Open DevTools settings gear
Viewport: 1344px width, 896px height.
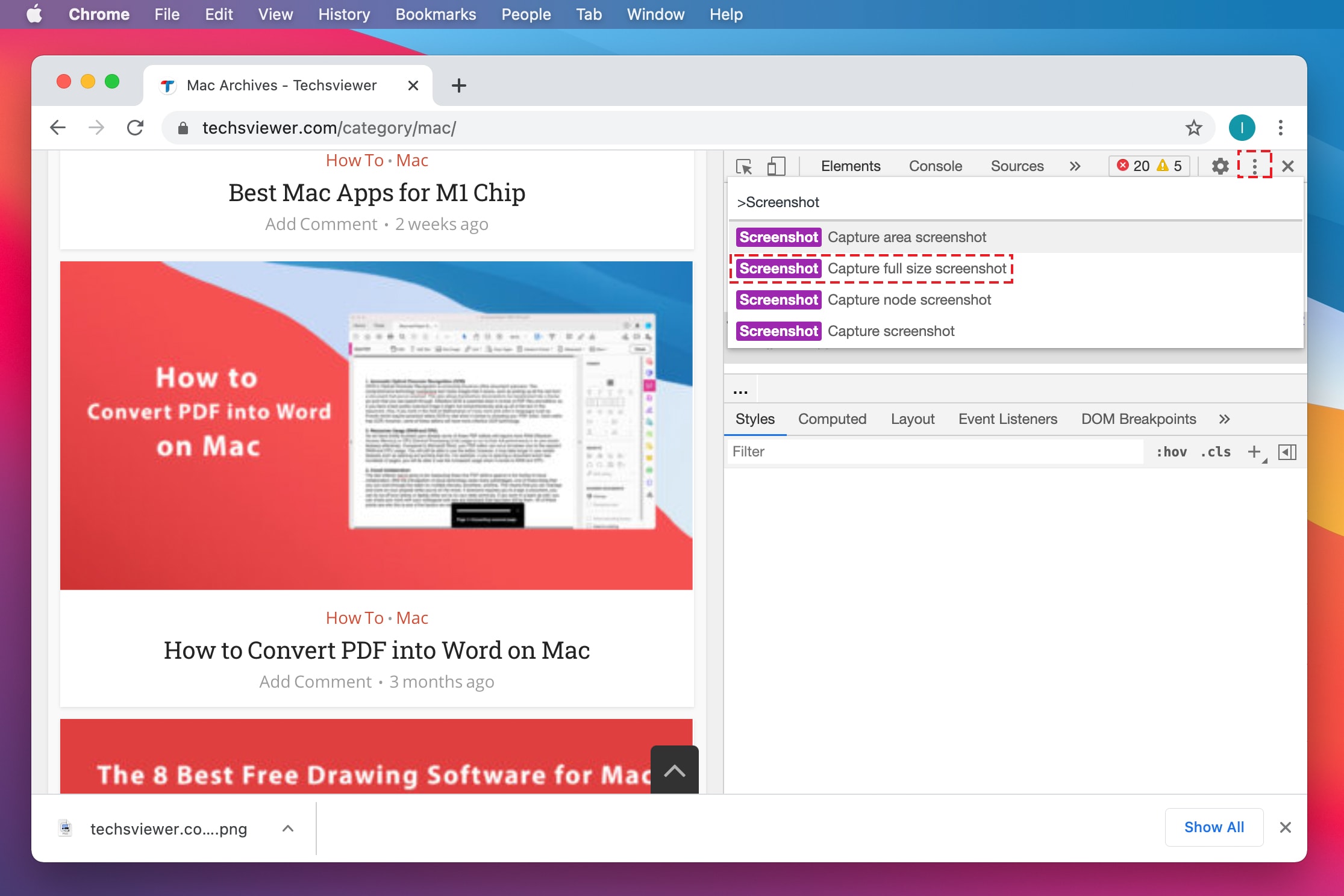[1219, 166]
